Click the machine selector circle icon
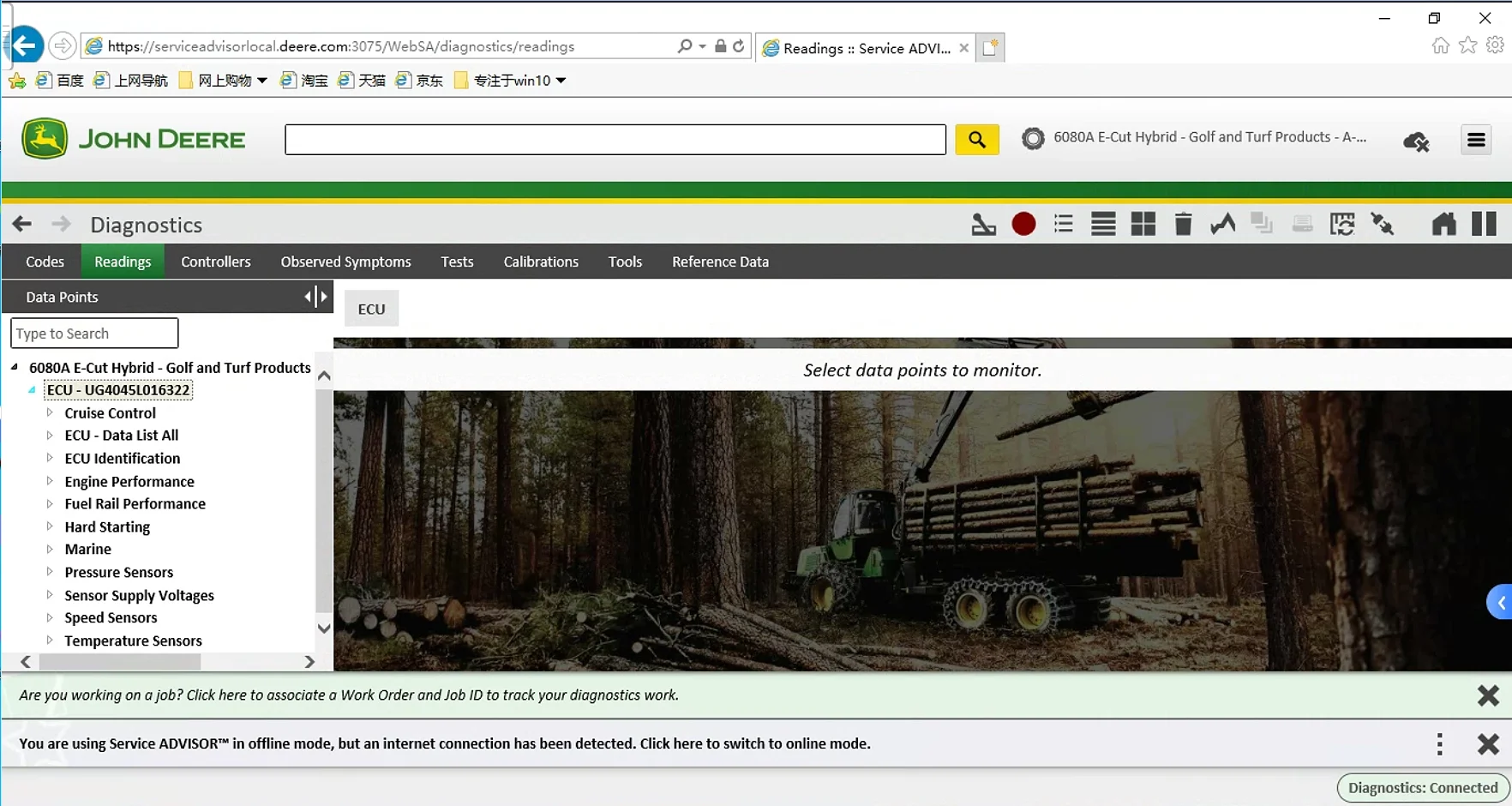 coord(1033,138)
